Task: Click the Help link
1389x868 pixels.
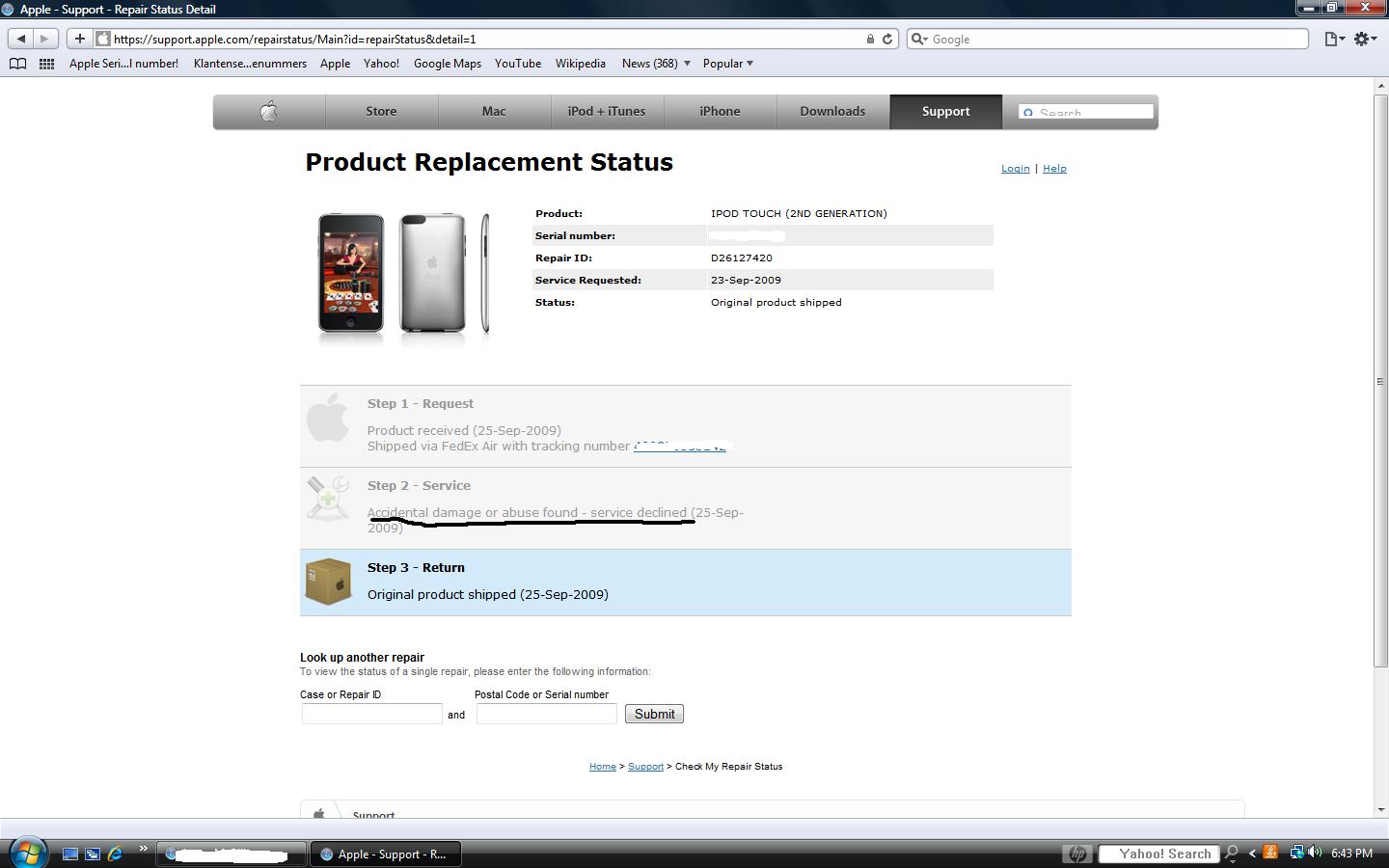Action: [1054, 168]
